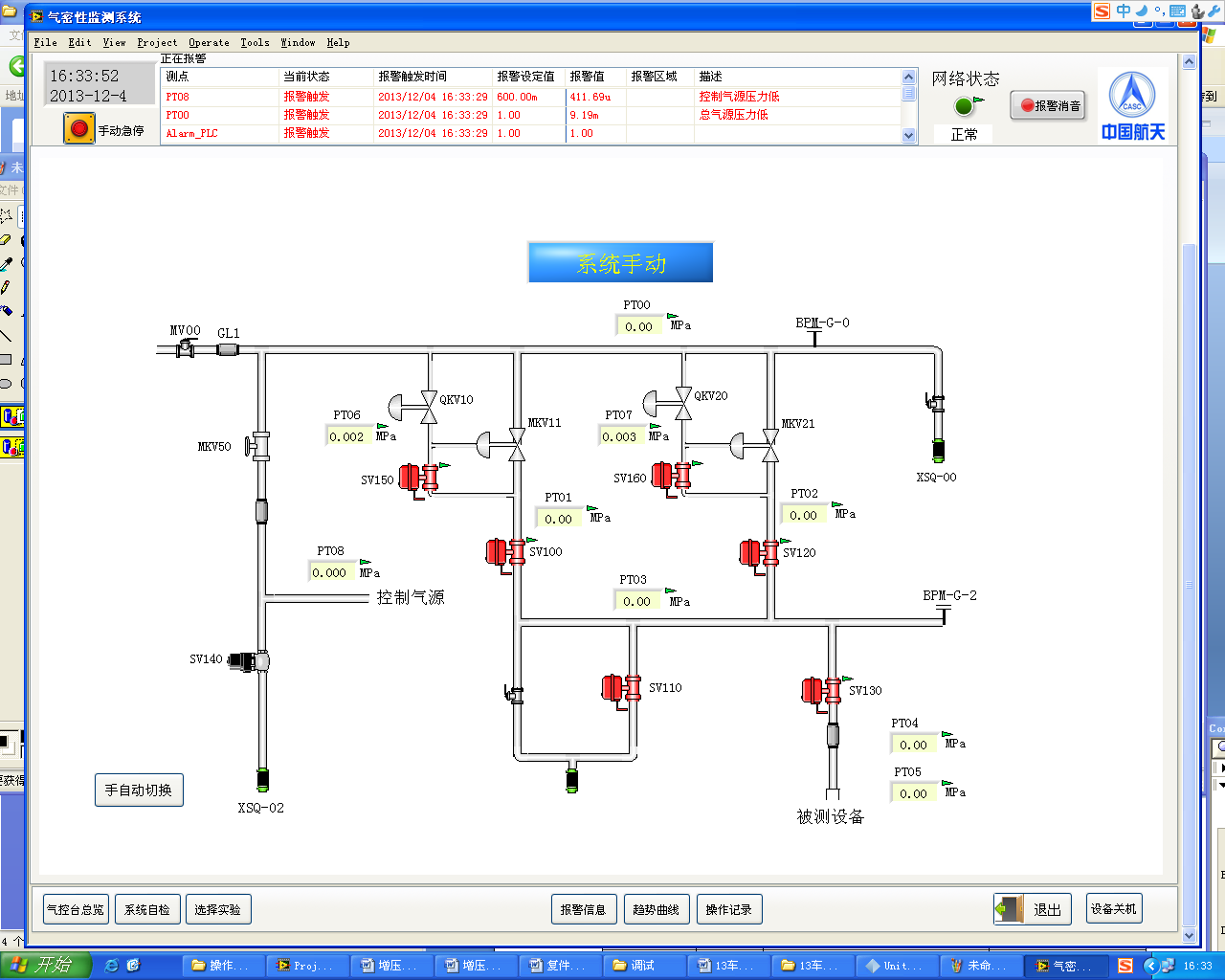Image resolution: width=1225 pixels, height=980 pixels.
Task: Click the SV160 red solenoid valve icon
Action: (x=670, y=476)
